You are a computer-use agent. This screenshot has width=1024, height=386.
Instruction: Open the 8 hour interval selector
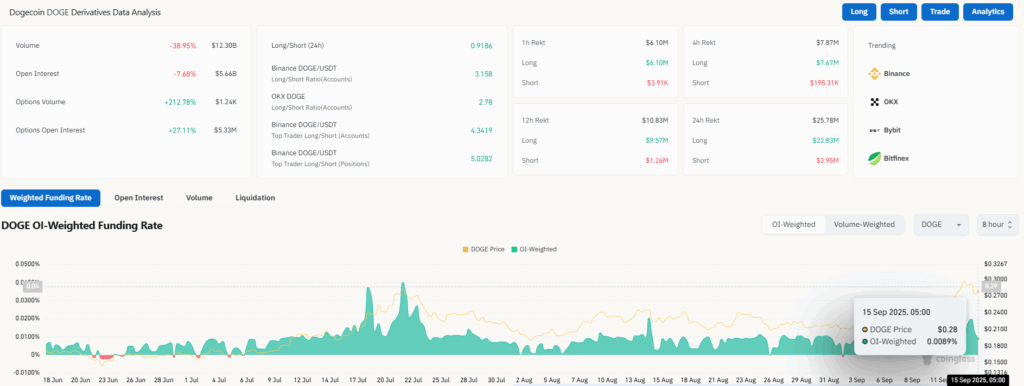[x=997, y=225]
